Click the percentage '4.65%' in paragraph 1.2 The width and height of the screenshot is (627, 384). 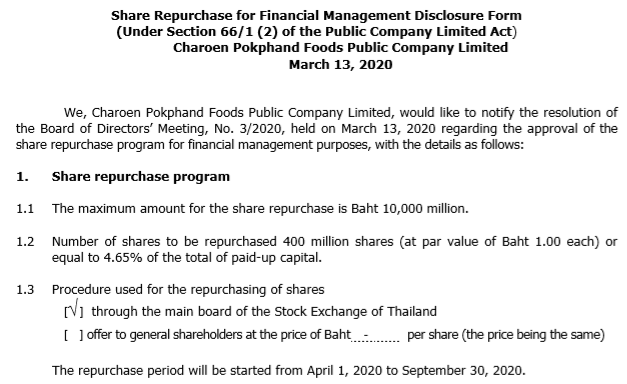coord(123,258)
